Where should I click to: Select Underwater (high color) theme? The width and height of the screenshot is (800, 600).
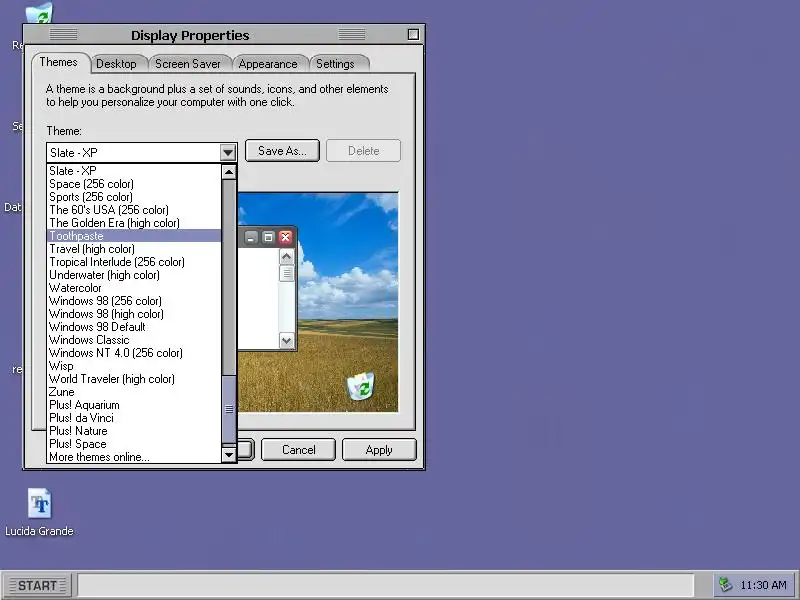tap(134, 275)
